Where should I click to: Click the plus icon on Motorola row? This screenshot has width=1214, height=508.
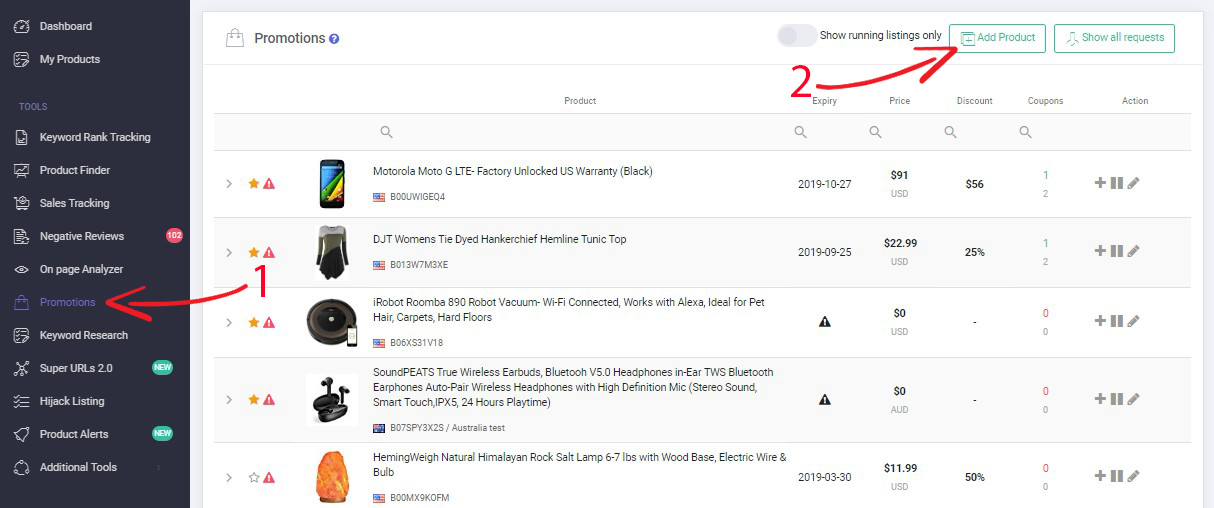coord(1100,183)
